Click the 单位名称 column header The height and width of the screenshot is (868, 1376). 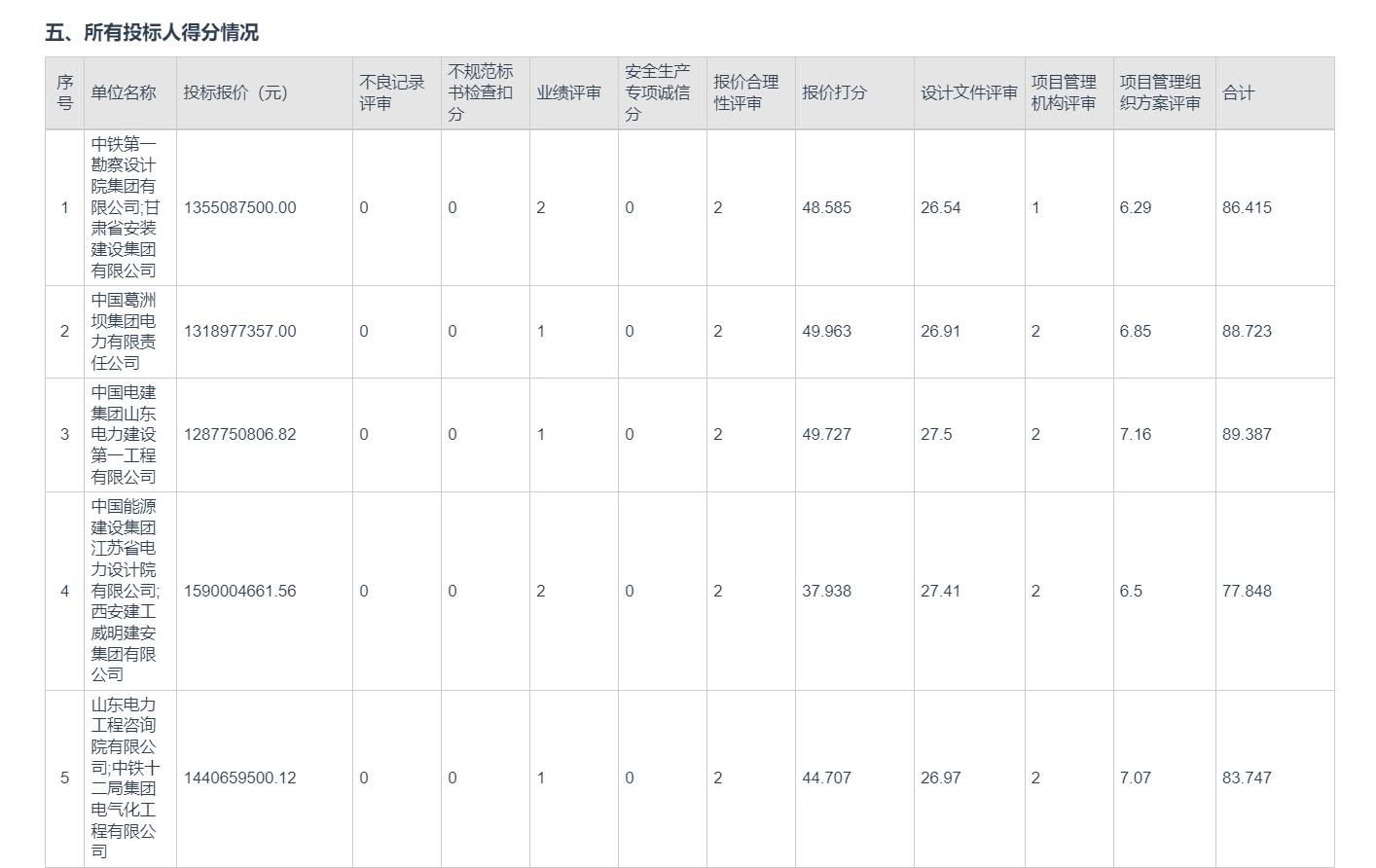(x=124, y=93)
